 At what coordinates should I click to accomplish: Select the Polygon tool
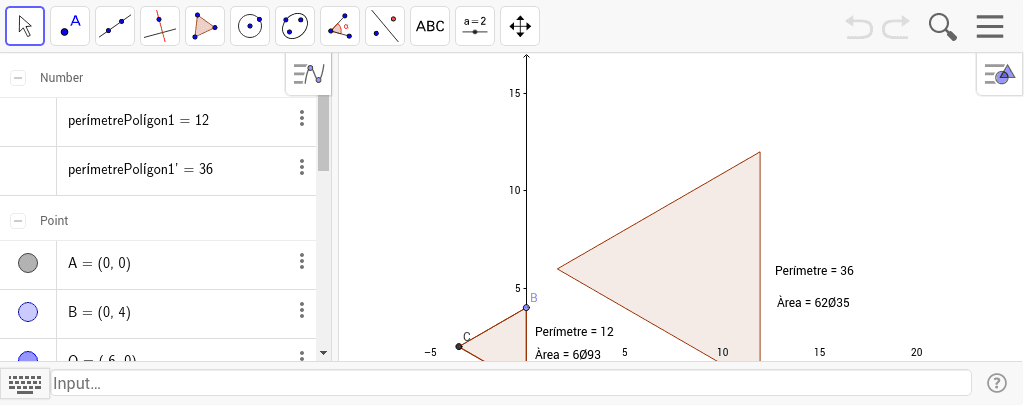205,26
